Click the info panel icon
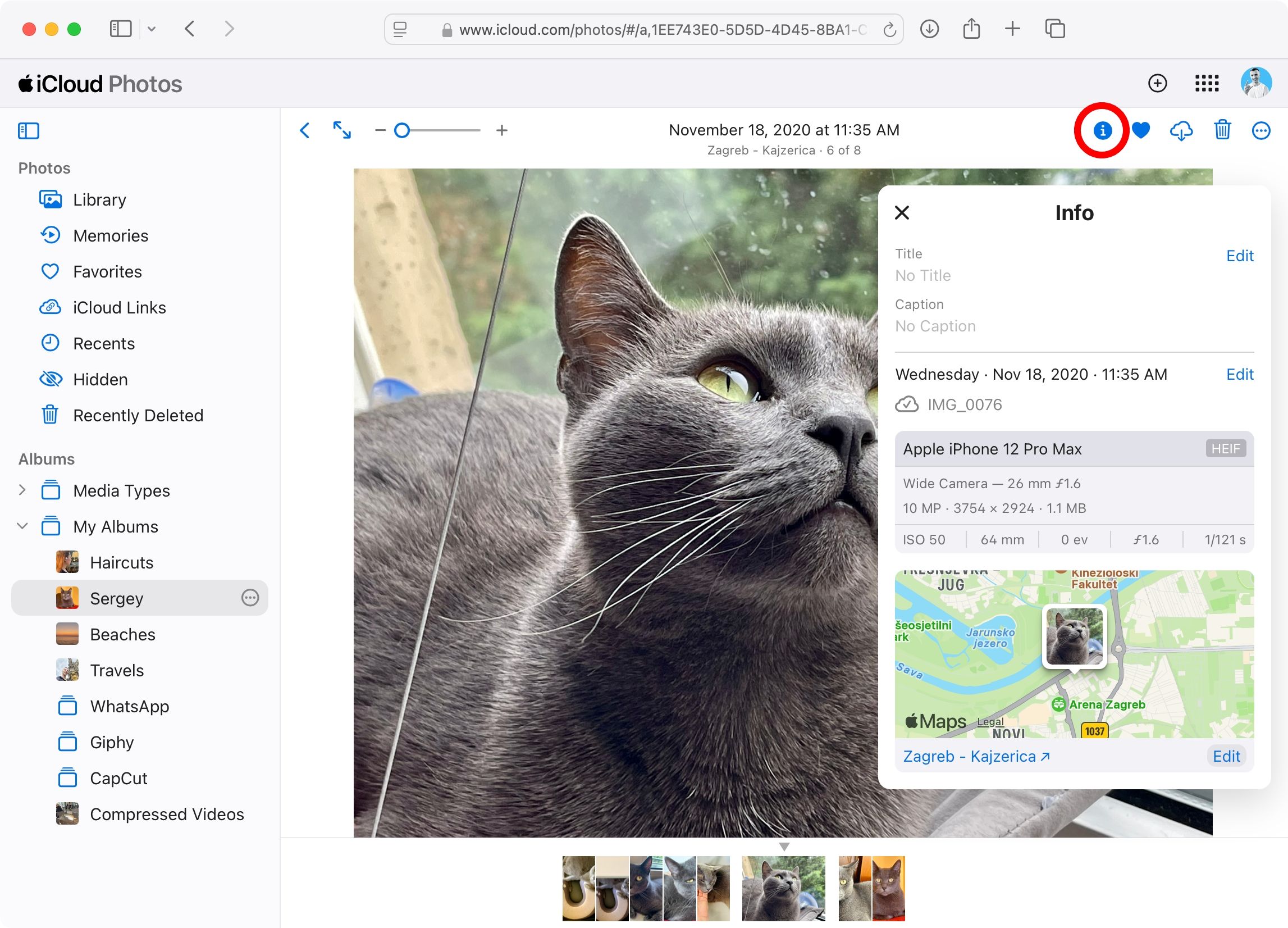 1102,130
